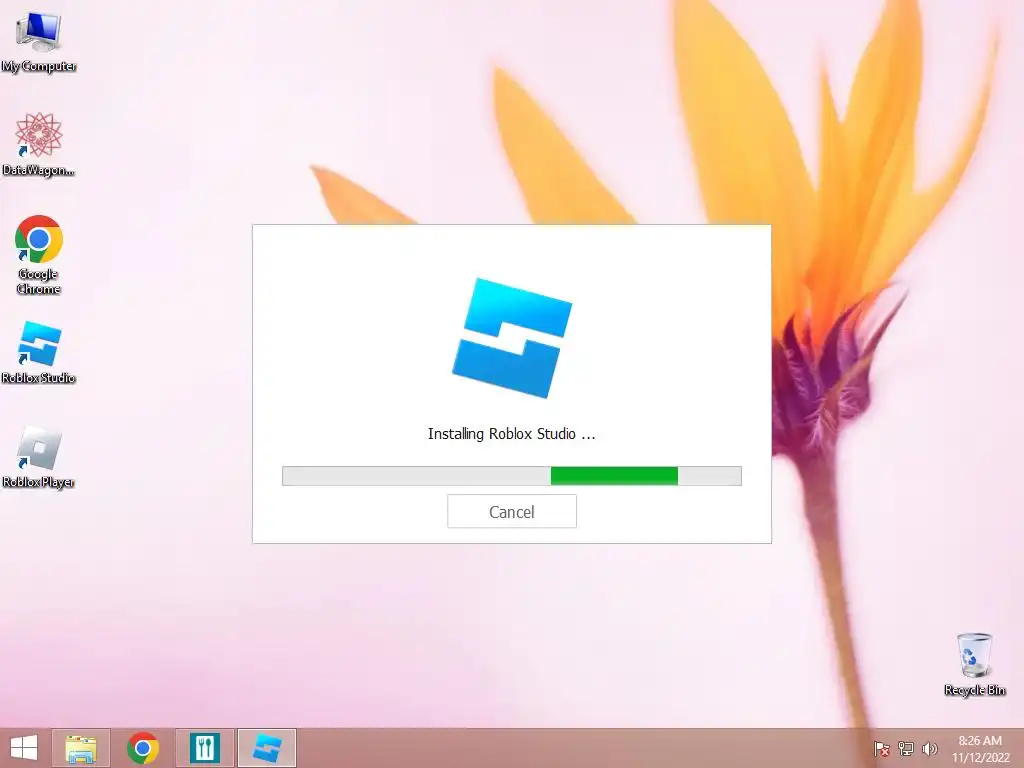
Task: Cancel the Roblox Studio installation
Action: point(511,511)
